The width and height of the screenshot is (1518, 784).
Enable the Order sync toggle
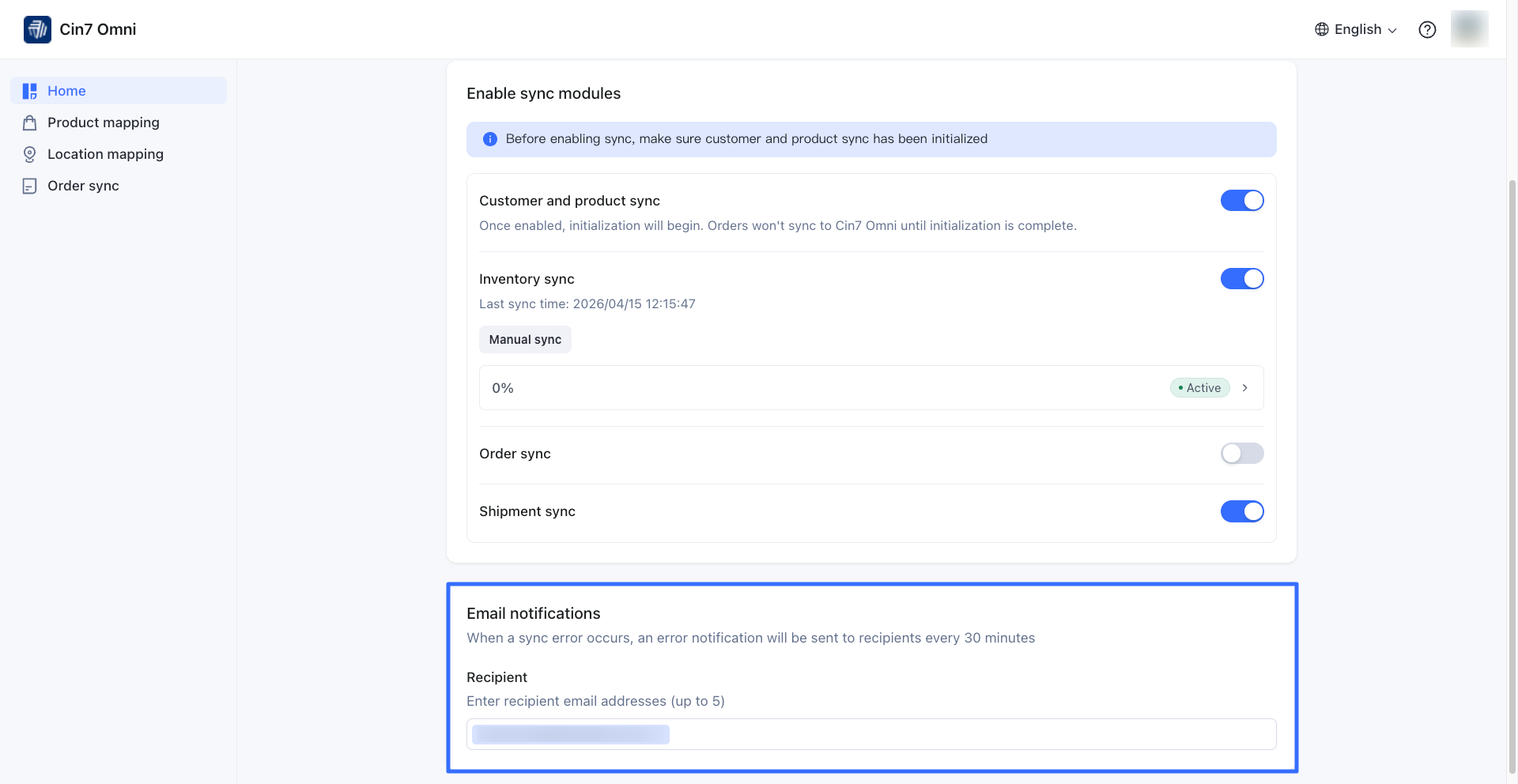pyautogui.click(x=1242, y=454)
